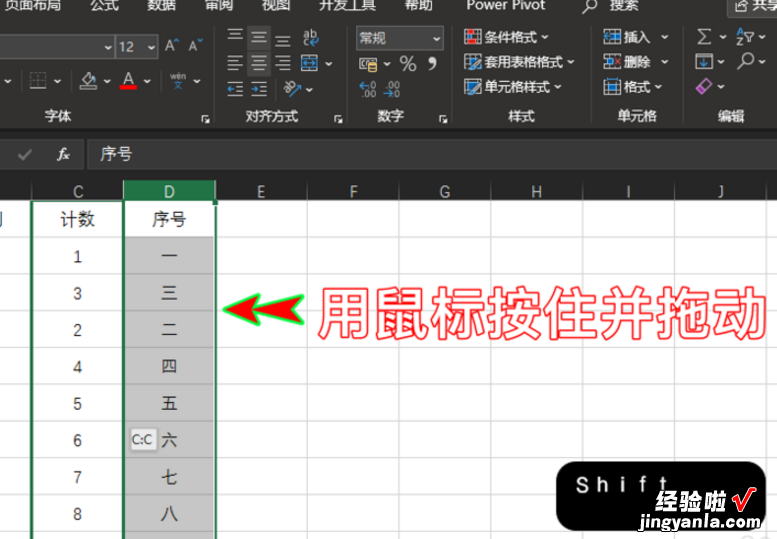777x539 pixels.
Task: Click the Increase Font Size icon
Action: click(171, 46)
